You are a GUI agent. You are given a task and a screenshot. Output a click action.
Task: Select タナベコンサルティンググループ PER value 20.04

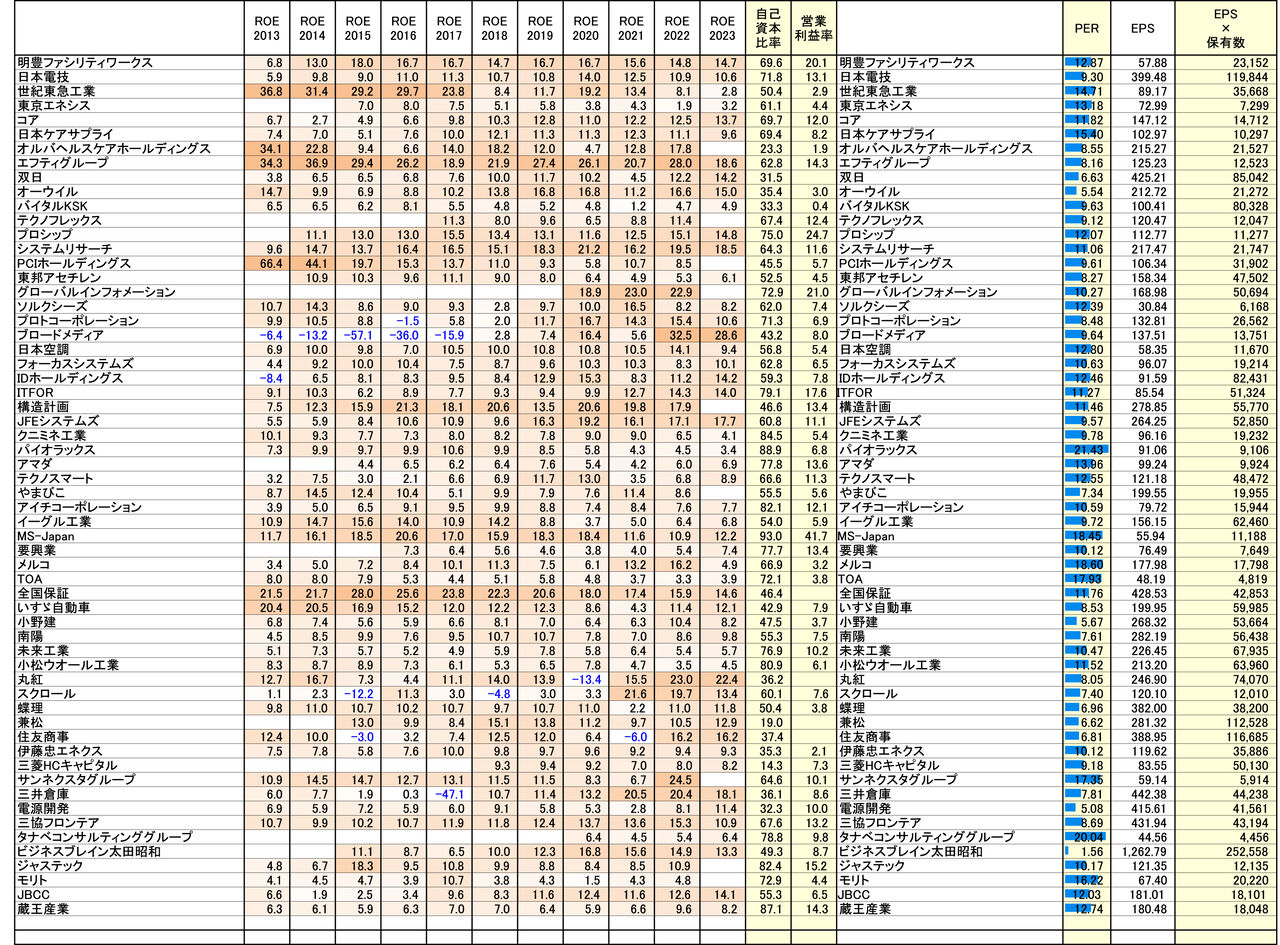[x=1087, y=835]
